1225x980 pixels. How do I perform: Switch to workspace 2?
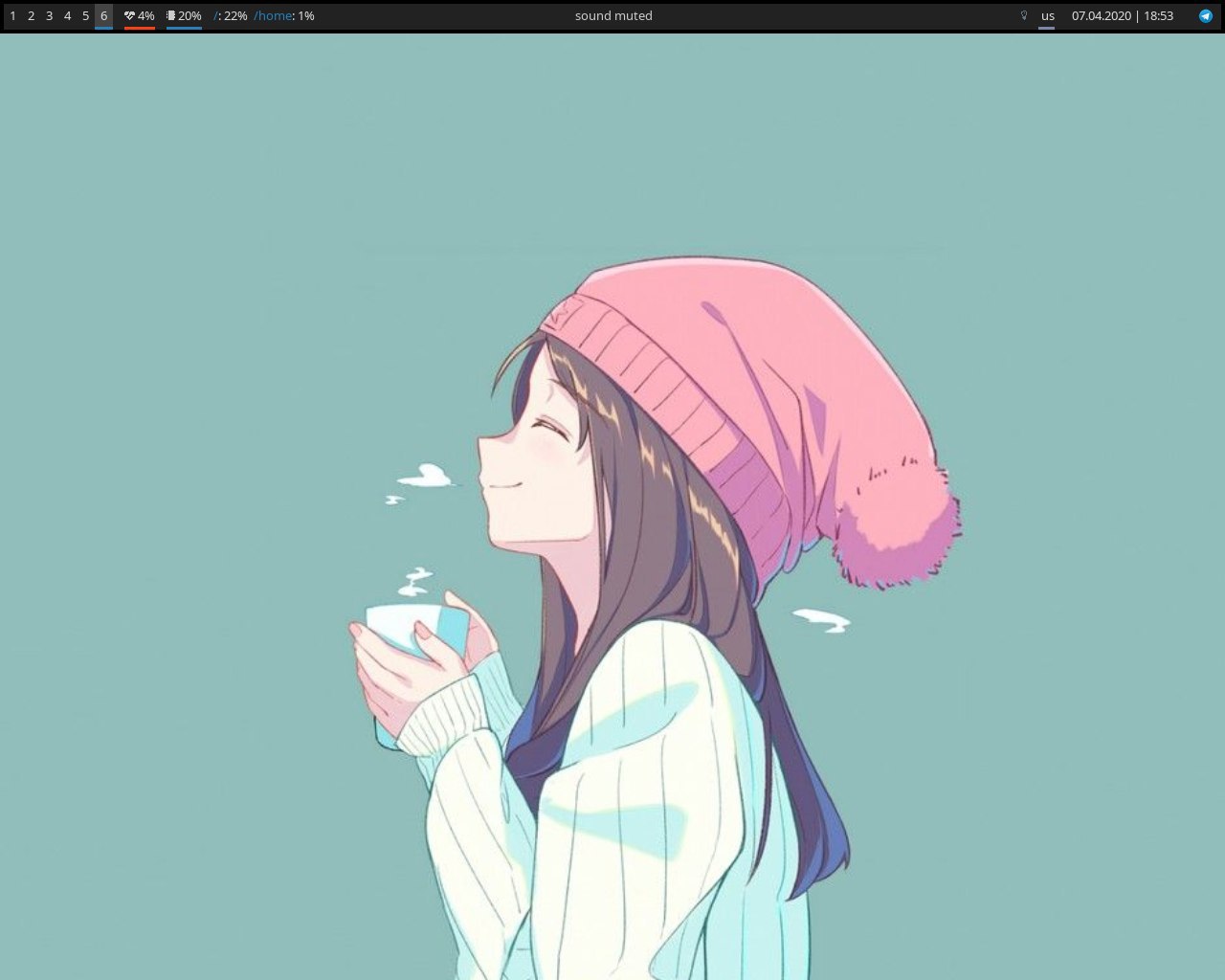pos(31,16)
